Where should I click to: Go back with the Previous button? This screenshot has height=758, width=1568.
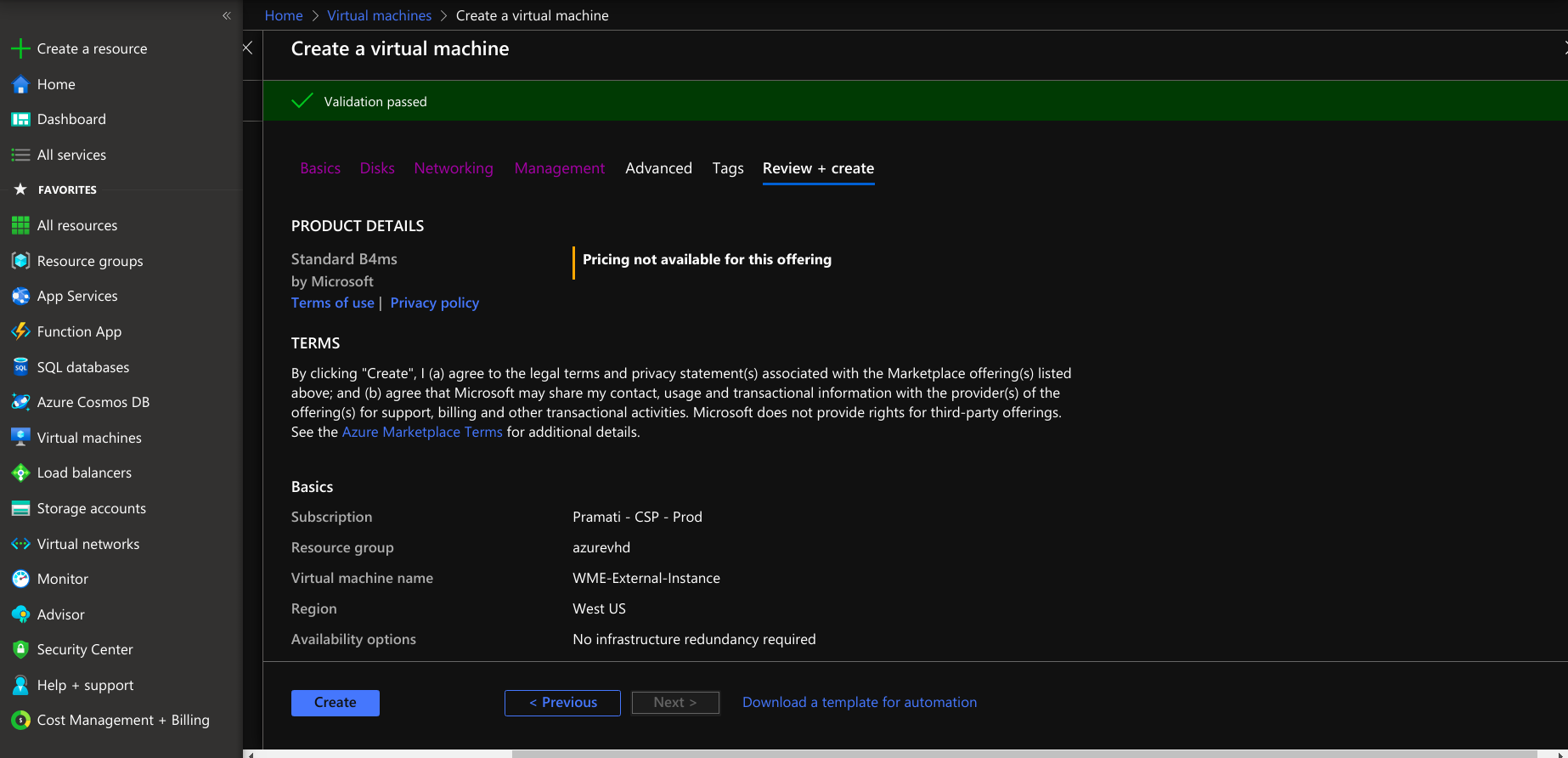pos(562,703)
